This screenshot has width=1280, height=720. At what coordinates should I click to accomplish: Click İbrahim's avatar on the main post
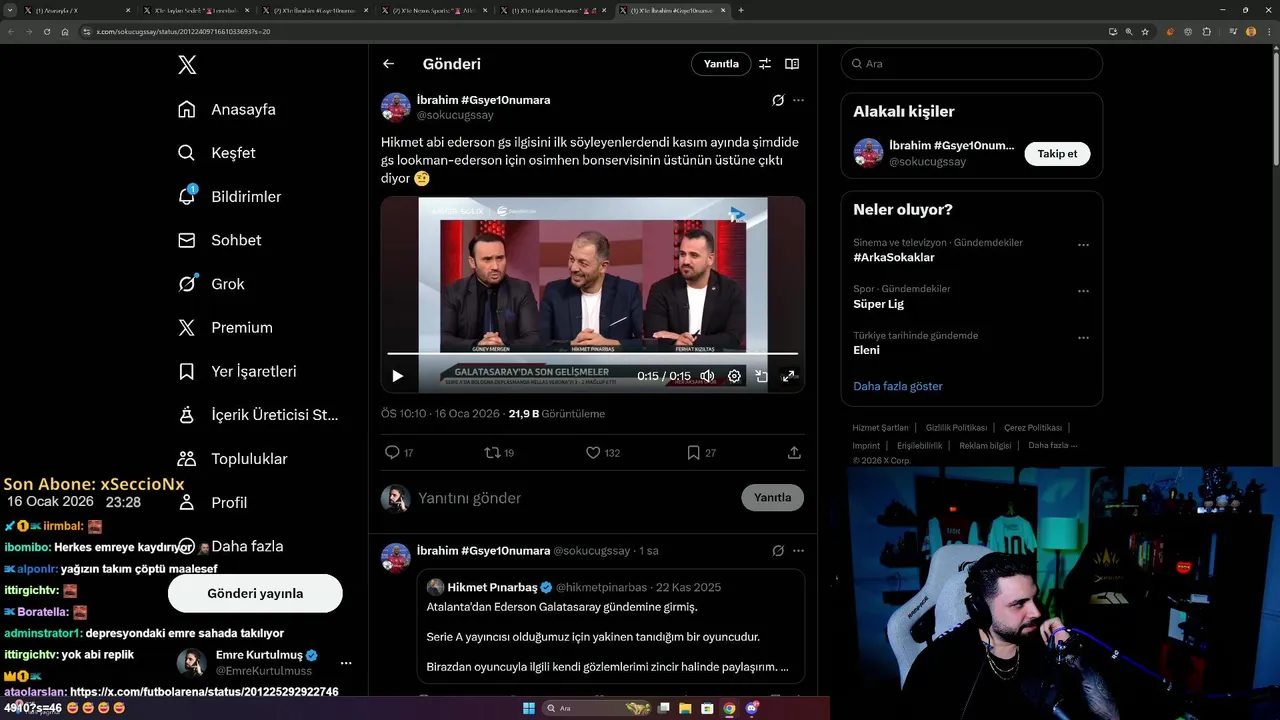click(x=396, y=107)
